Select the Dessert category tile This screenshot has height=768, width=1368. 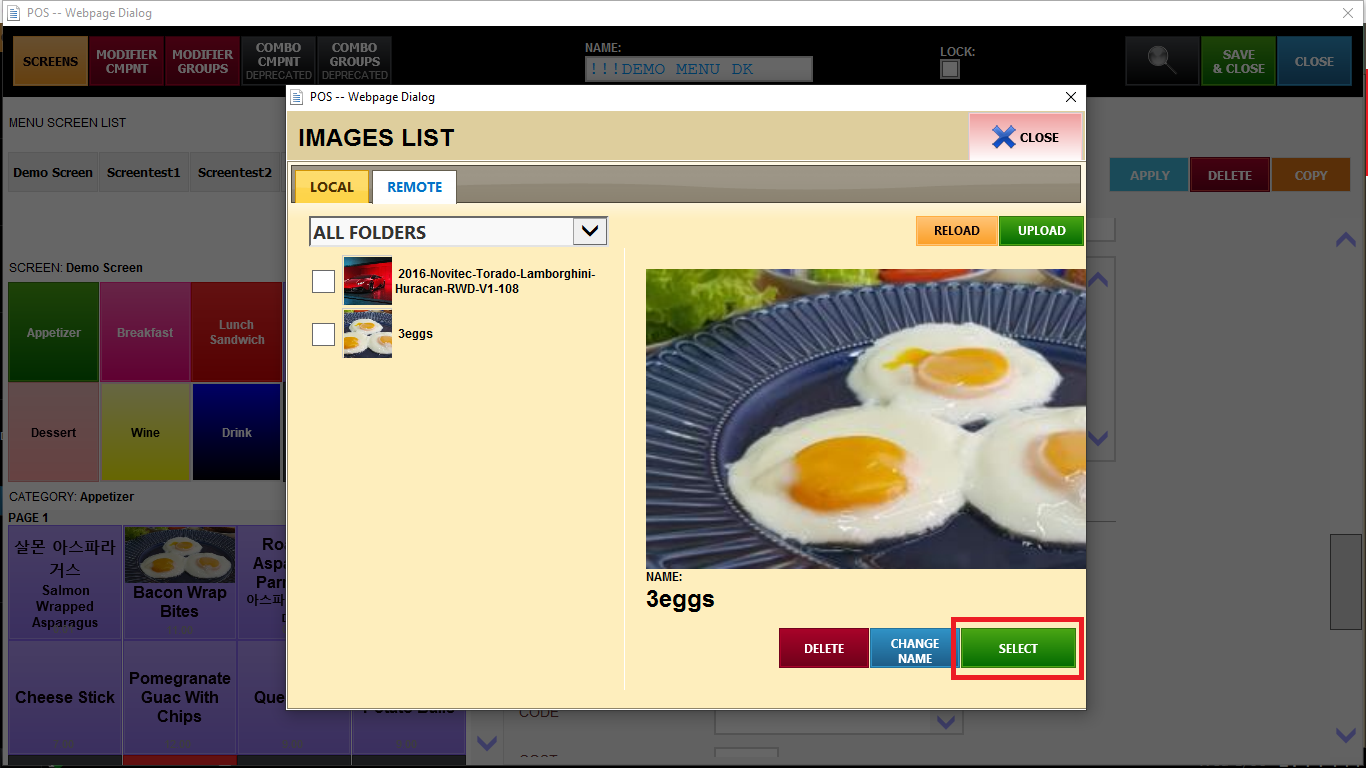[x=54, y=432]
